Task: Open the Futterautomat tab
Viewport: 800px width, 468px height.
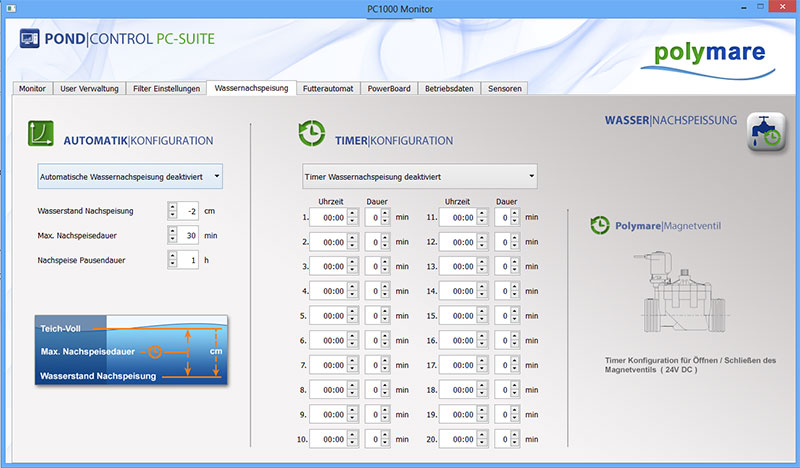Action: 328,89
